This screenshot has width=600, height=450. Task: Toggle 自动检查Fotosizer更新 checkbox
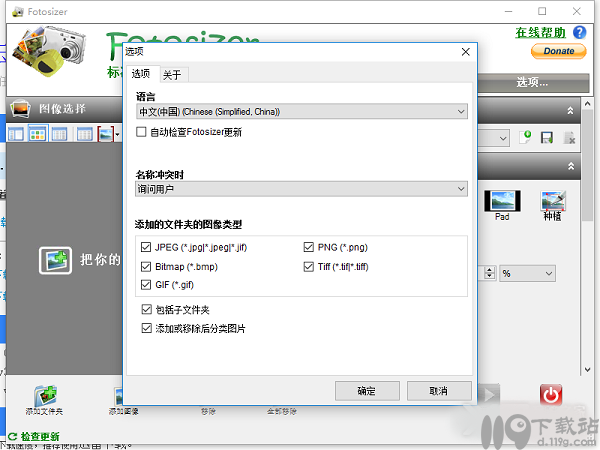click(x=141, y=132)
